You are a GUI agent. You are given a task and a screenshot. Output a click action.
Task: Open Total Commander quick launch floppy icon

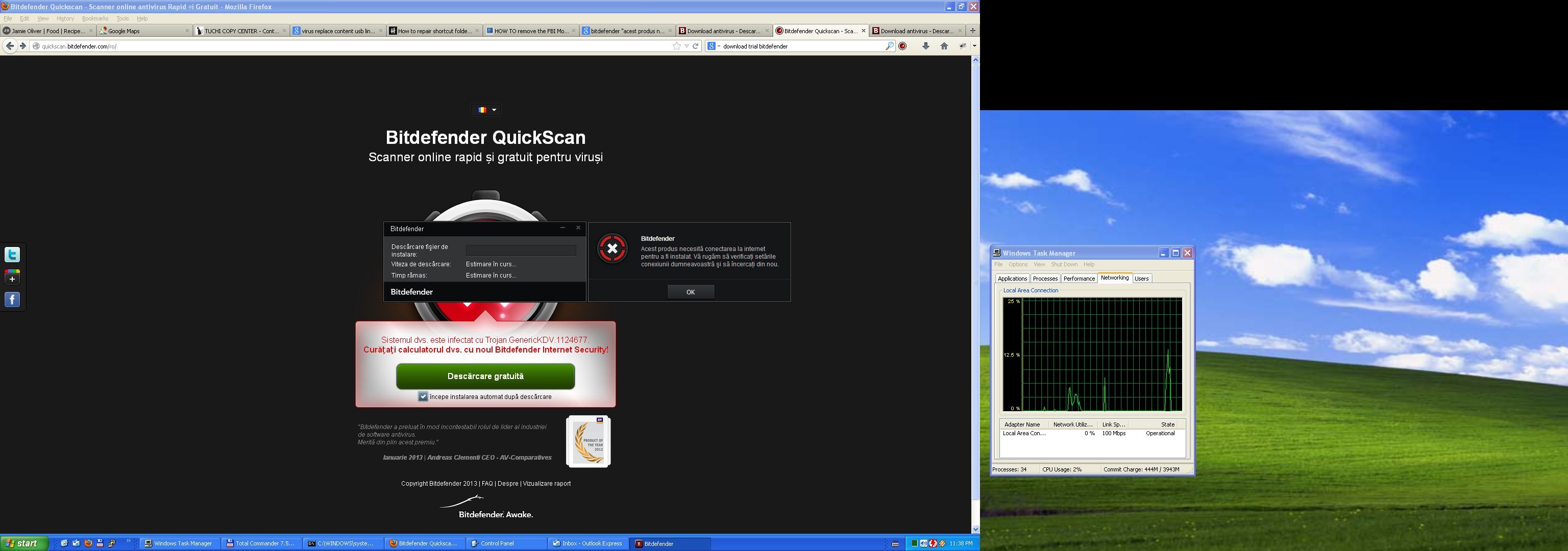pos(101,543)
